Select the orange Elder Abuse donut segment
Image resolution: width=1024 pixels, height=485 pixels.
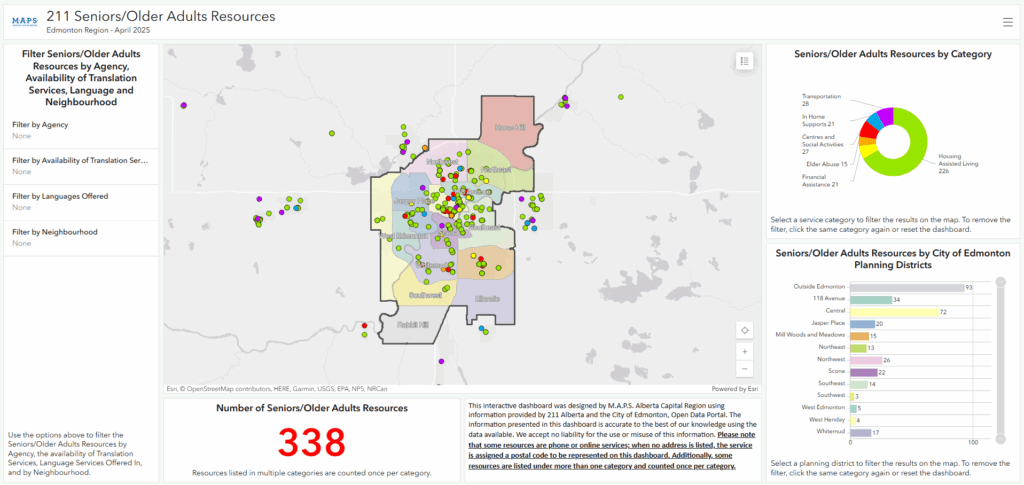tap(865, 140)
